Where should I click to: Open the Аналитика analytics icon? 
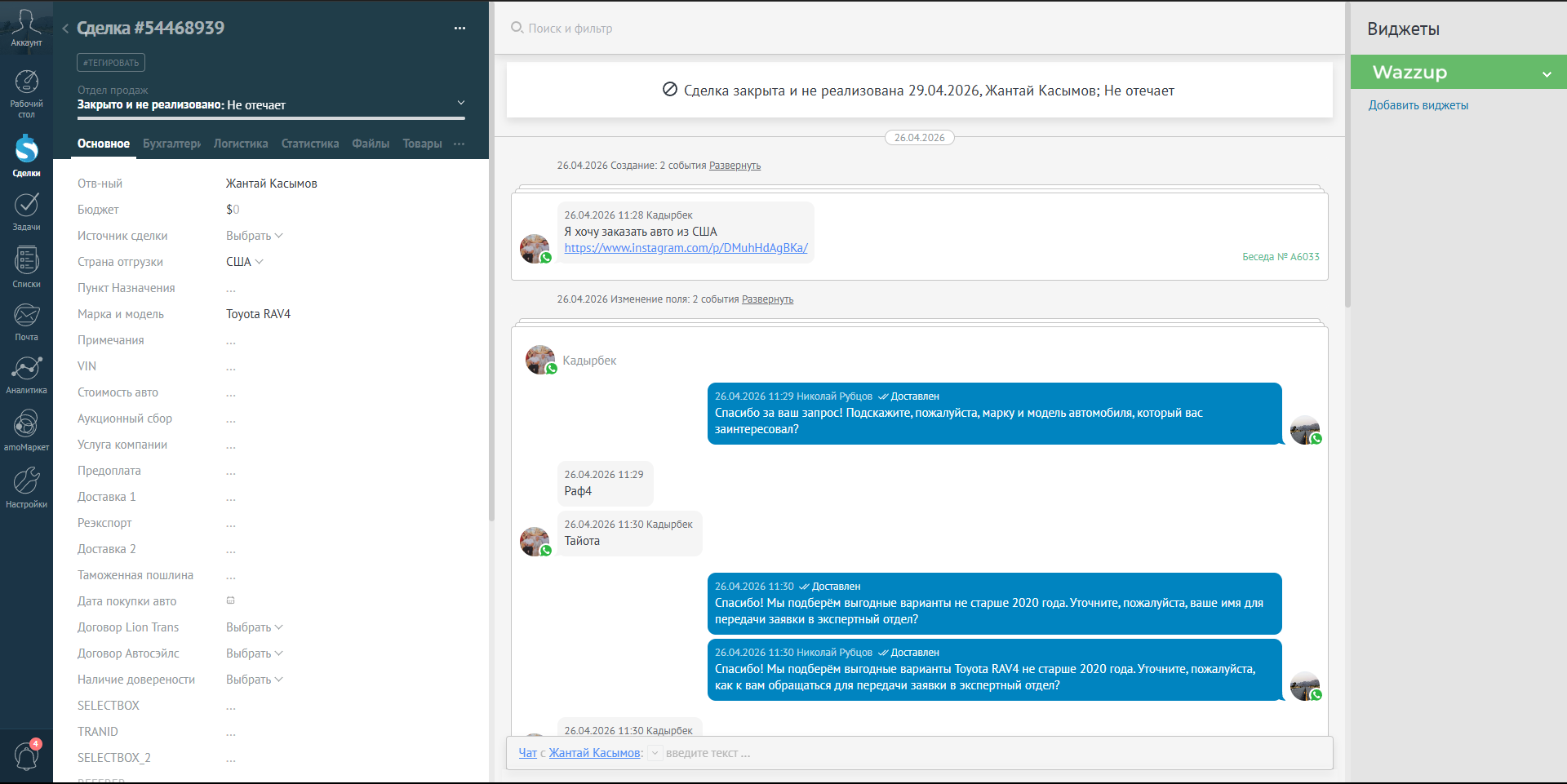click(x=26, y=374)
